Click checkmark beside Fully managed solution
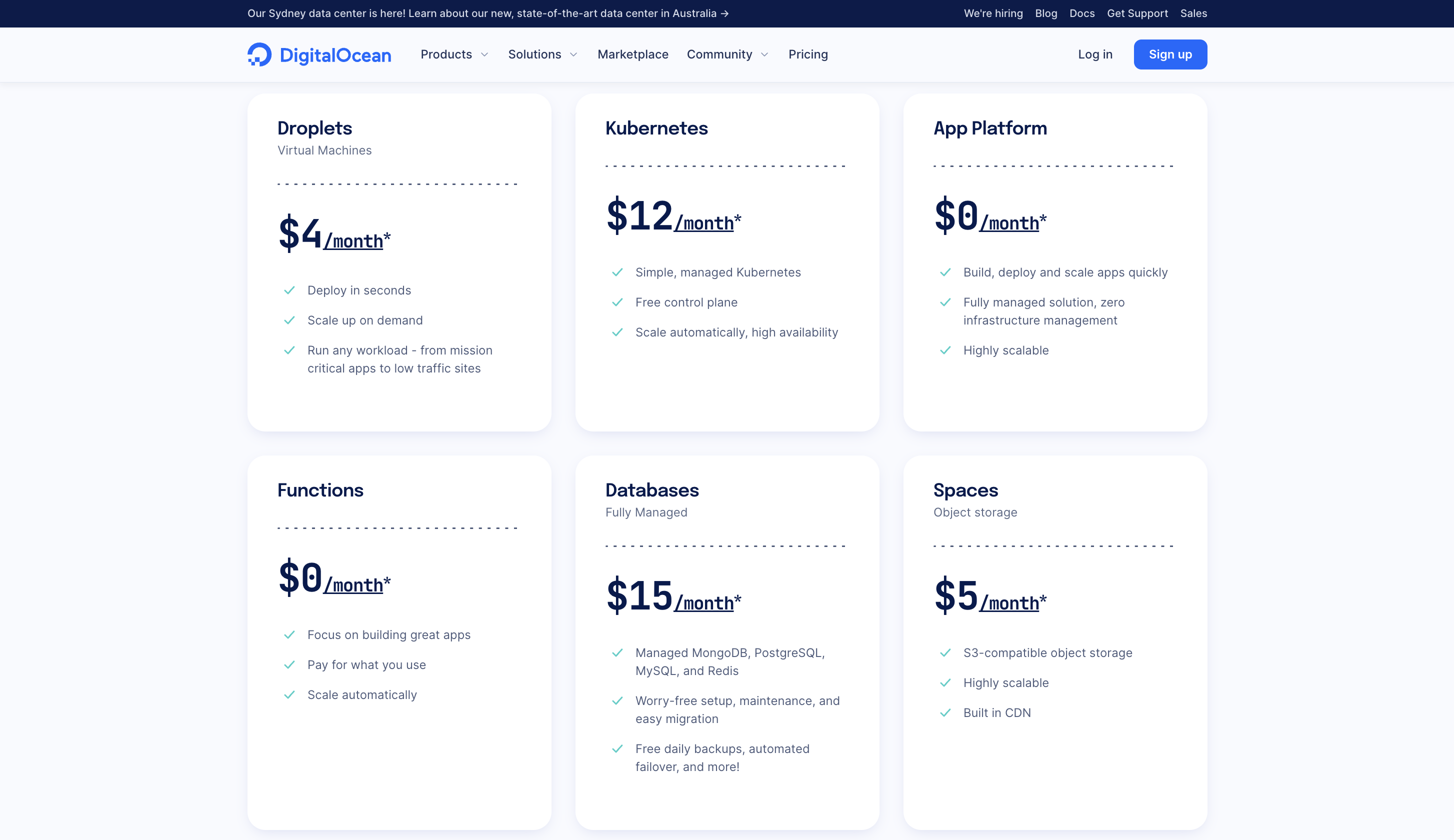The width and height of the screenshot is (1454, 840). tap(945, 302)
